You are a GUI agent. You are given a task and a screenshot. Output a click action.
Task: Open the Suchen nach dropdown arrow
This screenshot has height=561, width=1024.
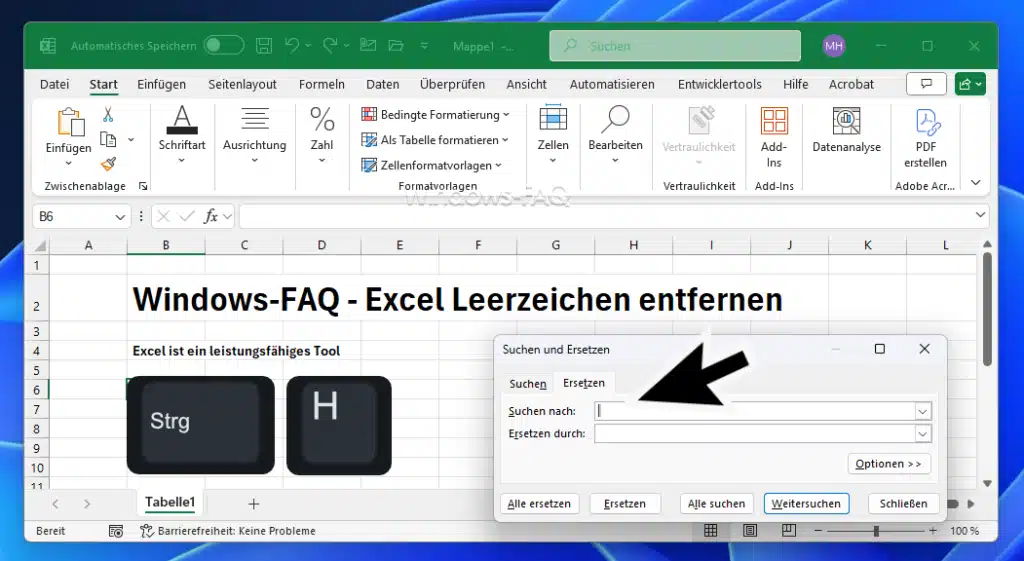pyautogui.click(x=922, y=411)
